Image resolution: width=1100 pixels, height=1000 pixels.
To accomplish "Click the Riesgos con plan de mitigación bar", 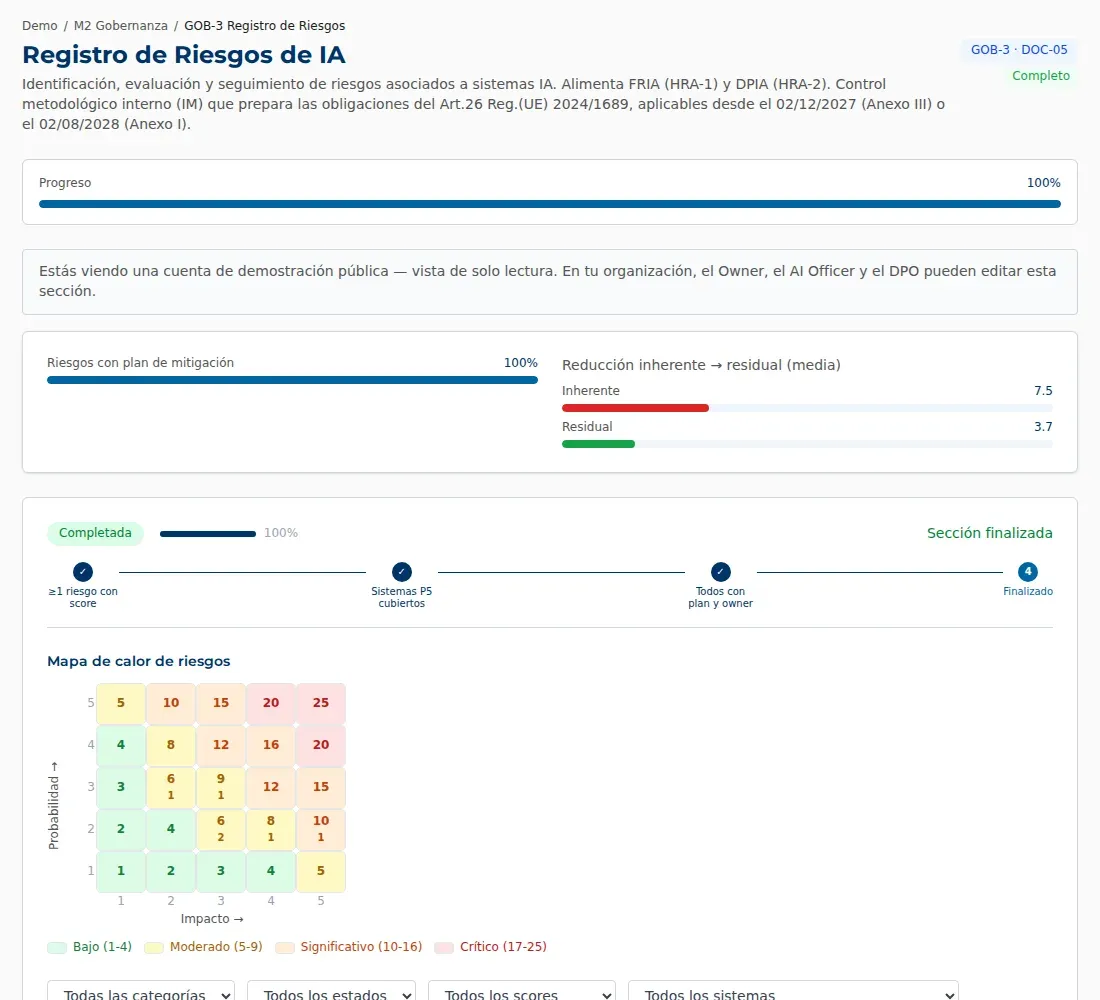I will click(x=293, y=380).
